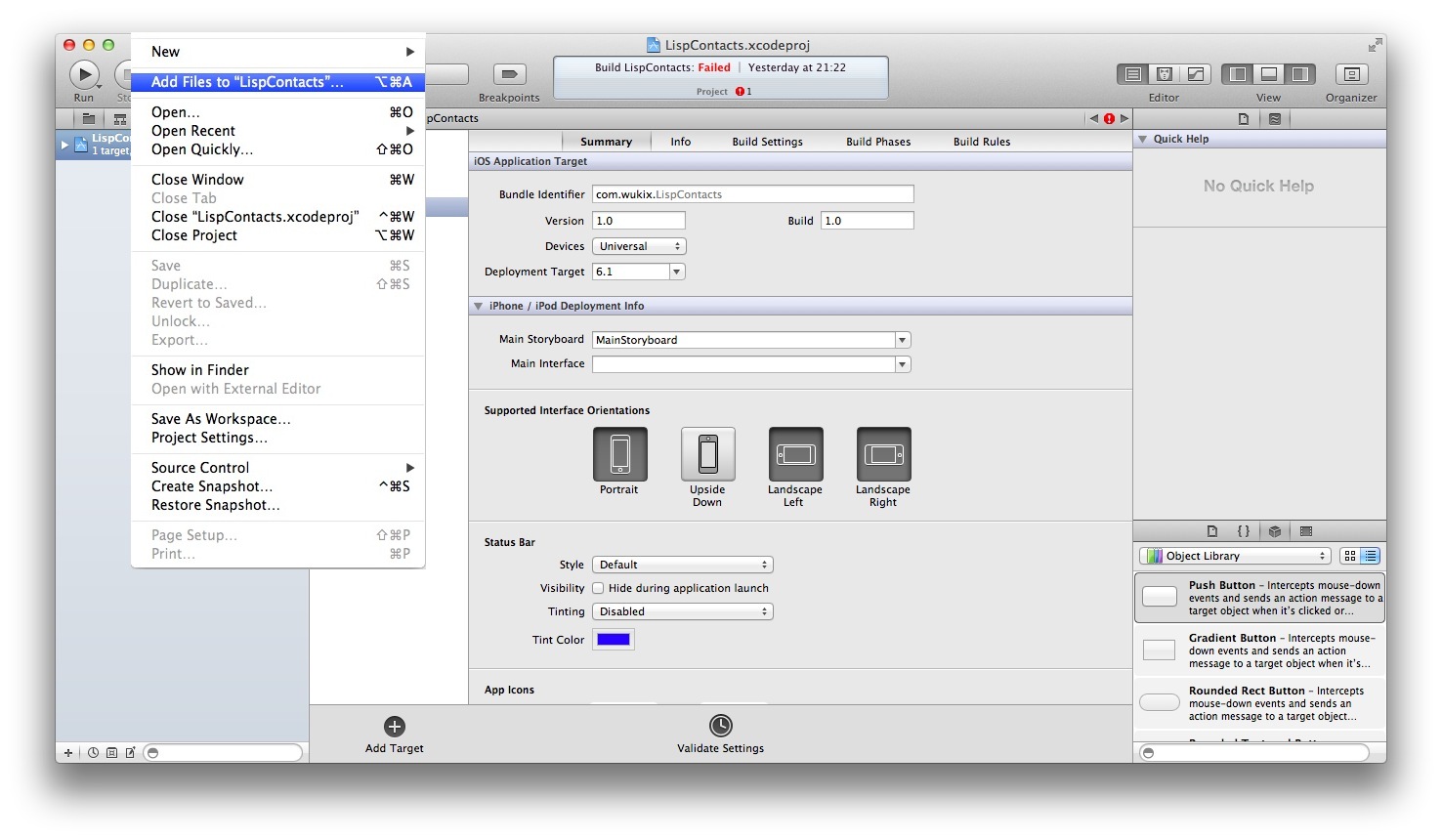Screen dimensions: 1442x840
Task: Filter navigator by source-control status
Action: click(x=111, y=753)
